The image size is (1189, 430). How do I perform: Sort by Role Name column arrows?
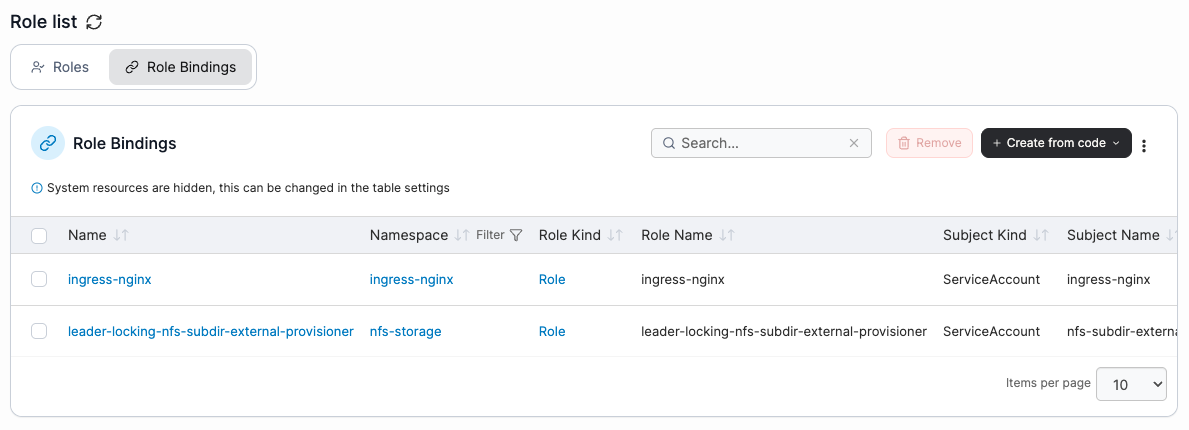point(726,235)
